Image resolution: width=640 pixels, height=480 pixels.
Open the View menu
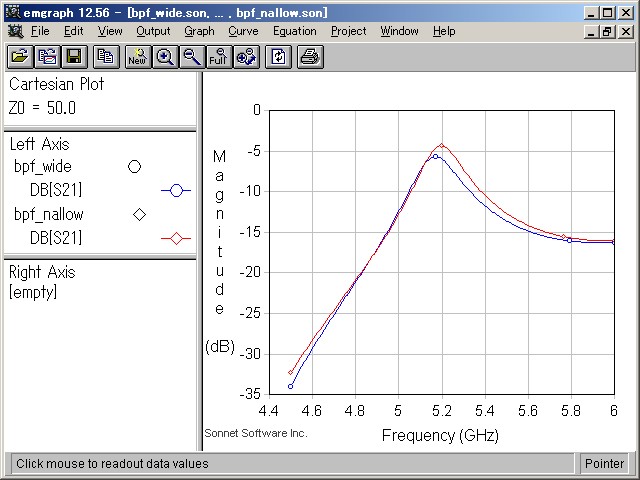click(110, 31)
